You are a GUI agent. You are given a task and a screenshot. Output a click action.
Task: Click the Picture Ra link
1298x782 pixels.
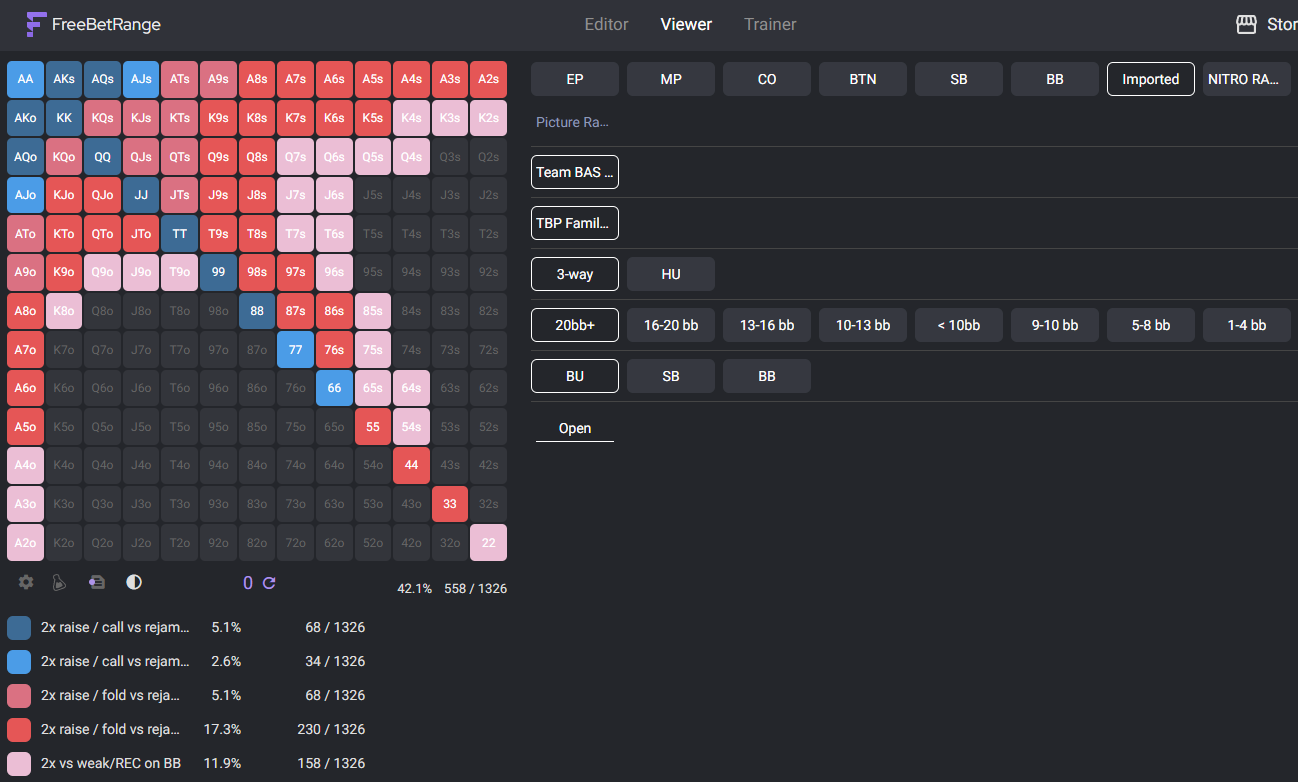[x=572, y=121]
